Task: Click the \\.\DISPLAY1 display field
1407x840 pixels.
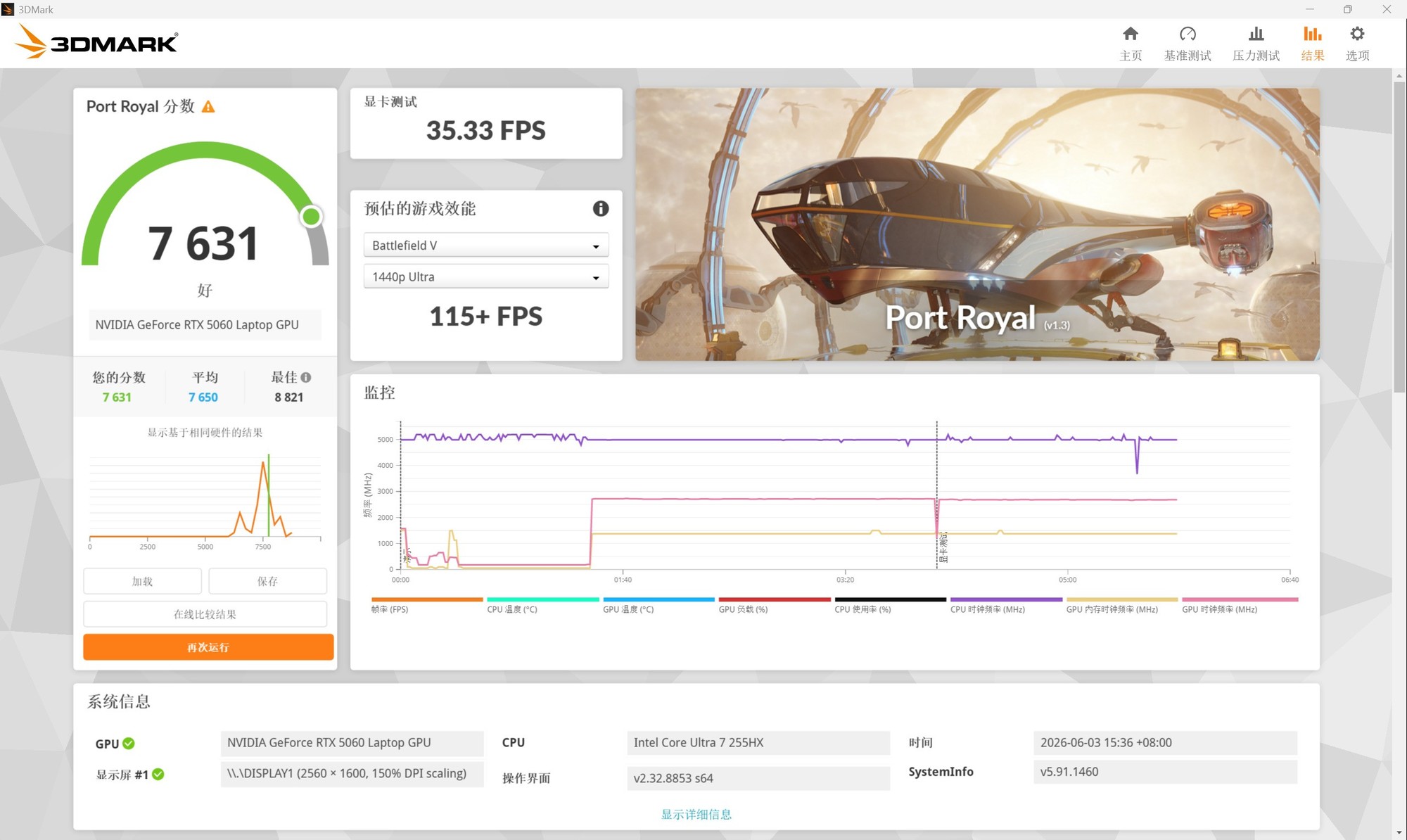Action: pyautogui.click(x=352, y=774)
